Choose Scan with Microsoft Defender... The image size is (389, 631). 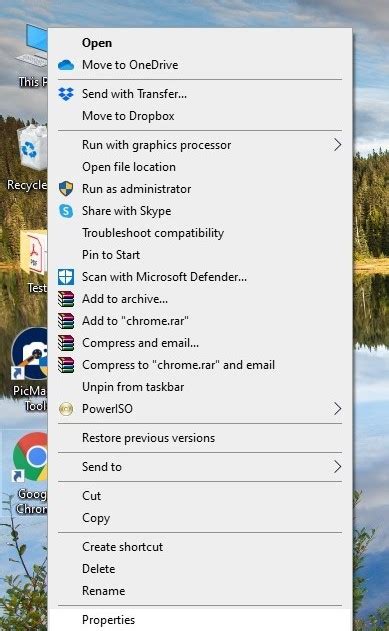pos(200,277)
